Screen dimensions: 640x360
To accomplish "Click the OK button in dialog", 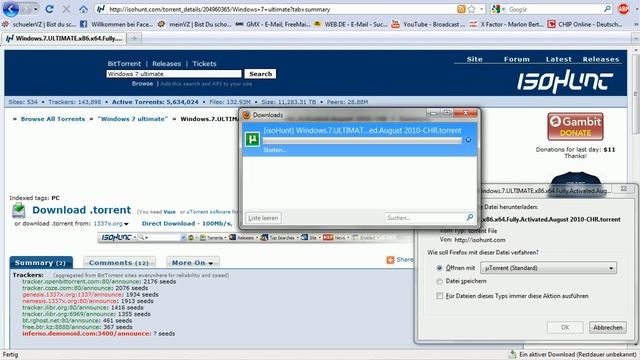I will pyautogui.click(x=565, y=327).
